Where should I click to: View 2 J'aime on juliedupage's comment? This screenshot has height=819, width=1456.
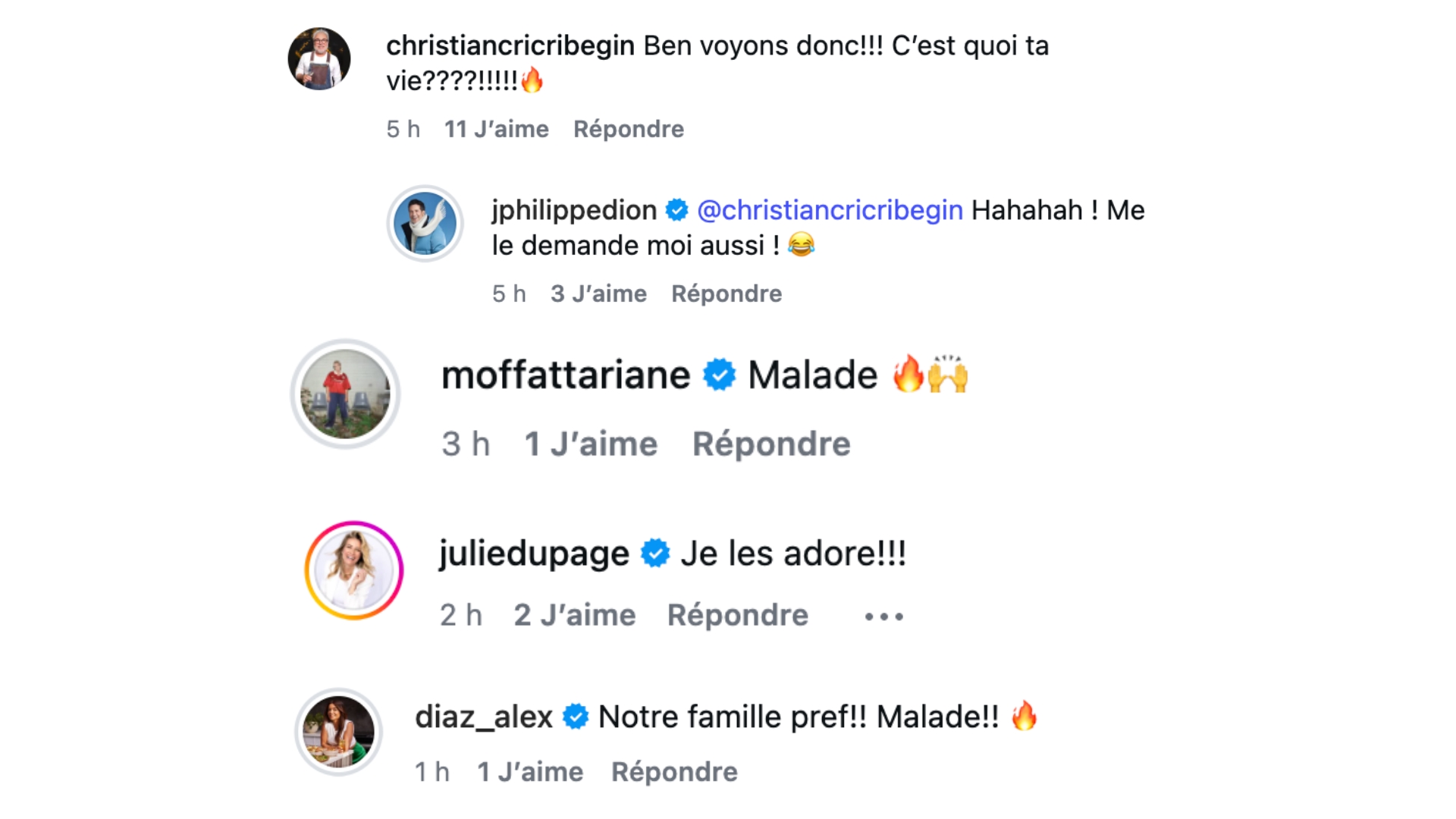tap(574, 615)
